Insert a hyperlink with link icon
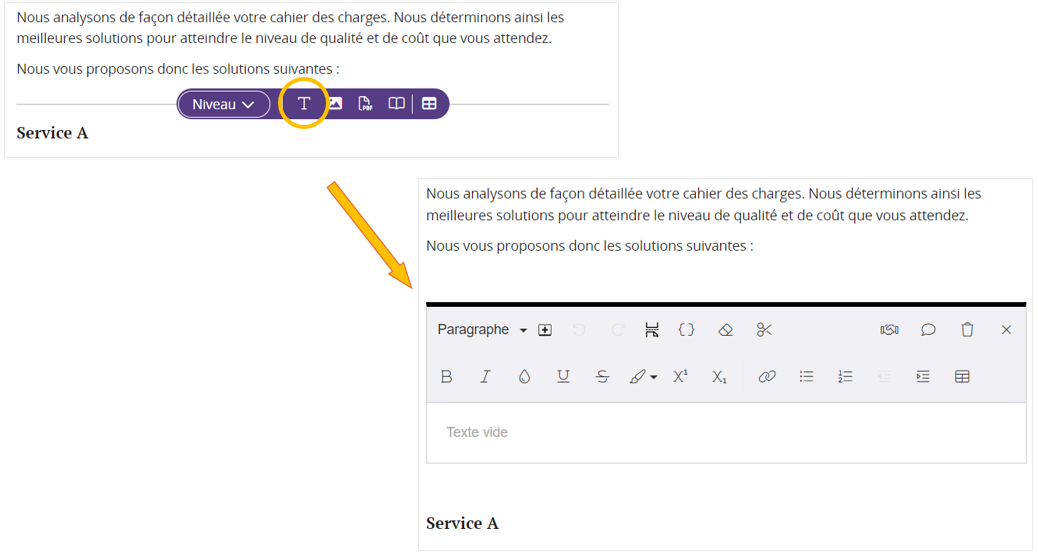Image resolution: width=1038 pixels, height=556 pixels. pos(767,377)
